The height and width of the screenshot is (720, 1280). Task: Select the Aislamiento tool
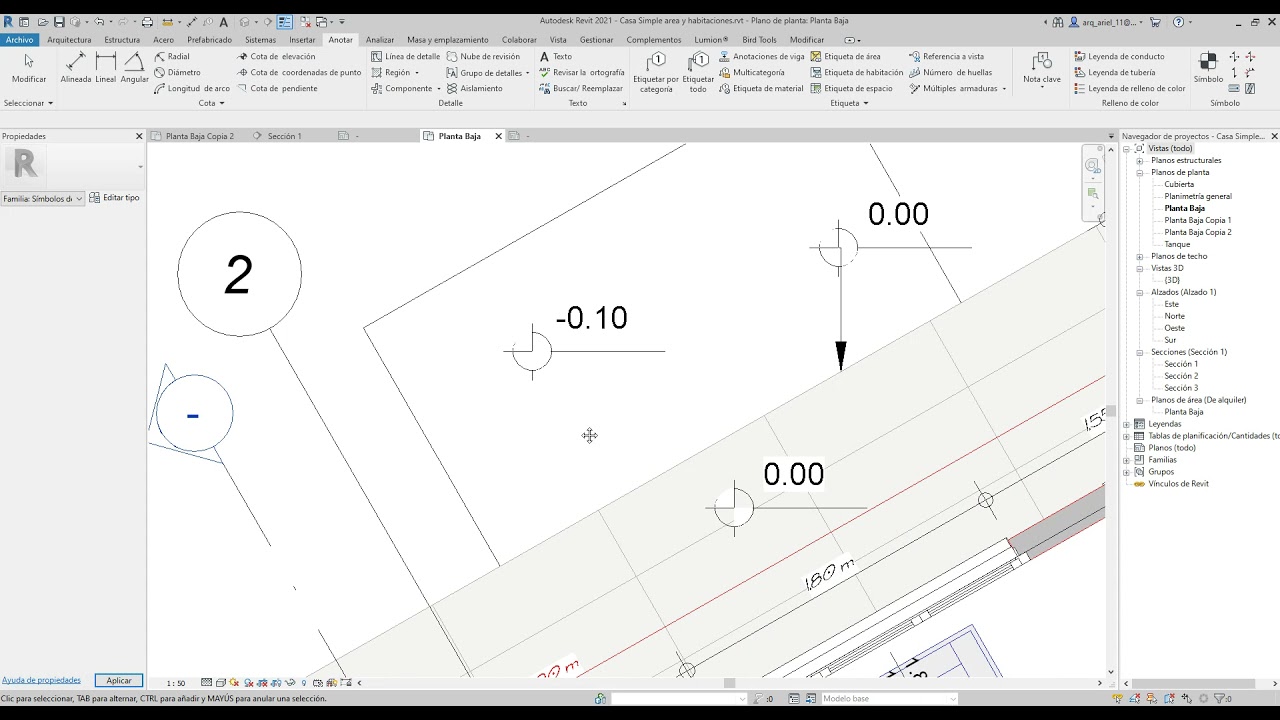[475, 89]
